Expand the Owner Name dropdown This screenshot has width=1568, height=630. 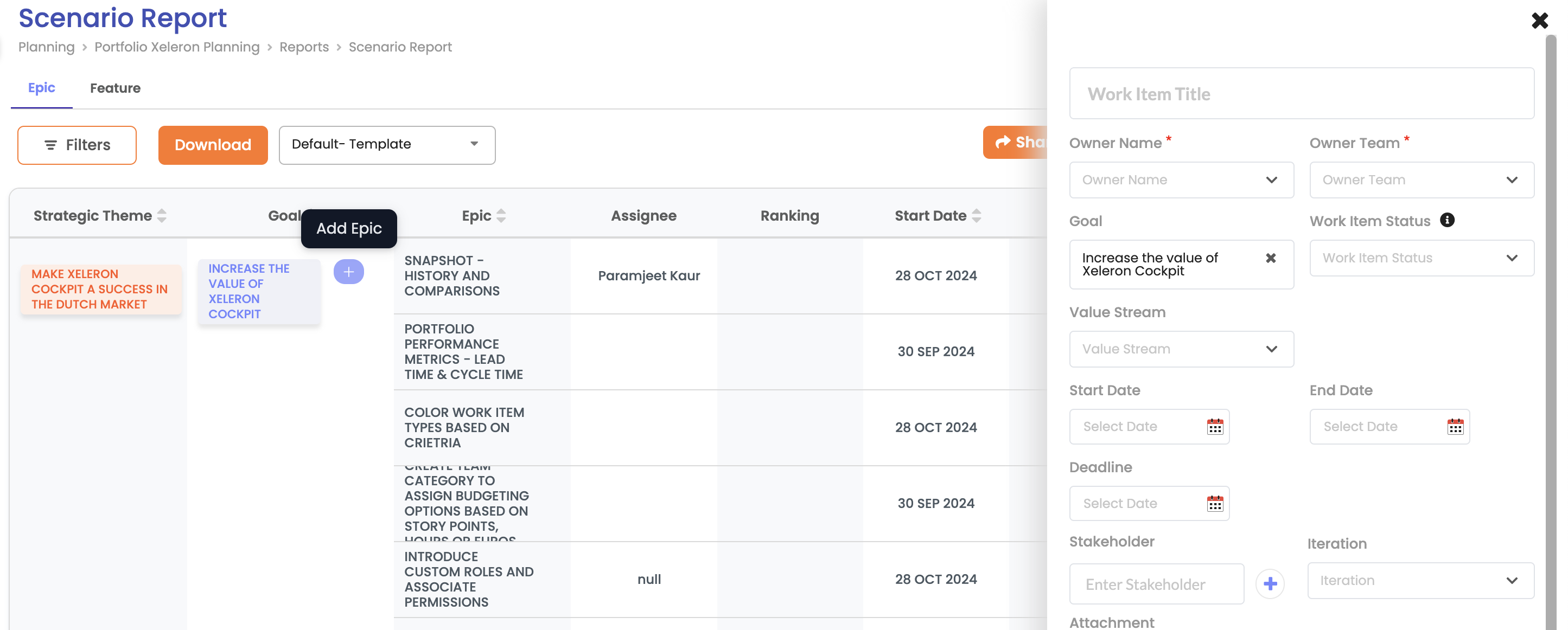[1181, 180]
